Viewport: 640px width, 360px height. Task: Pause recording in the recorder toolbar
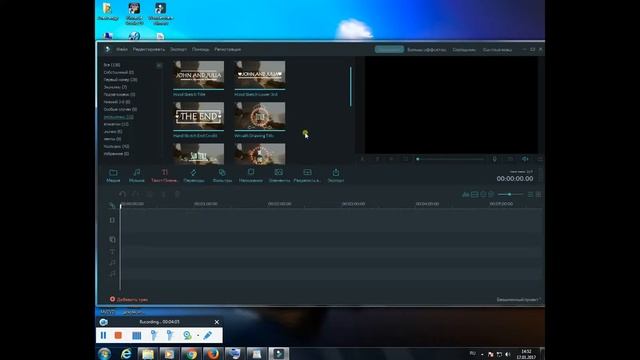pos(103,335)
